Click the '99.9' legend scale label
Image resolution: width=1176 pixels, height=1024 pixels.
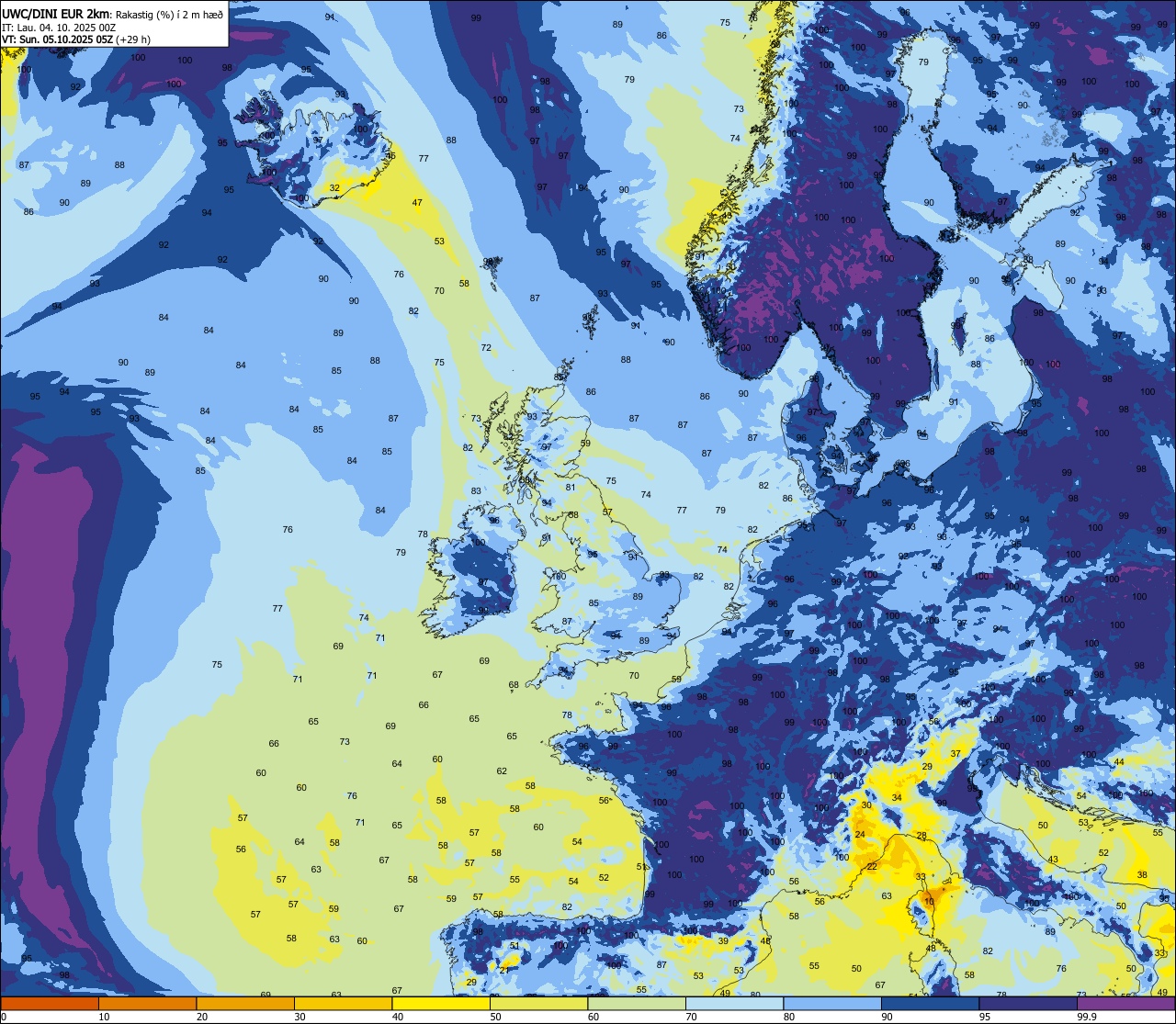(1087, 1017)
